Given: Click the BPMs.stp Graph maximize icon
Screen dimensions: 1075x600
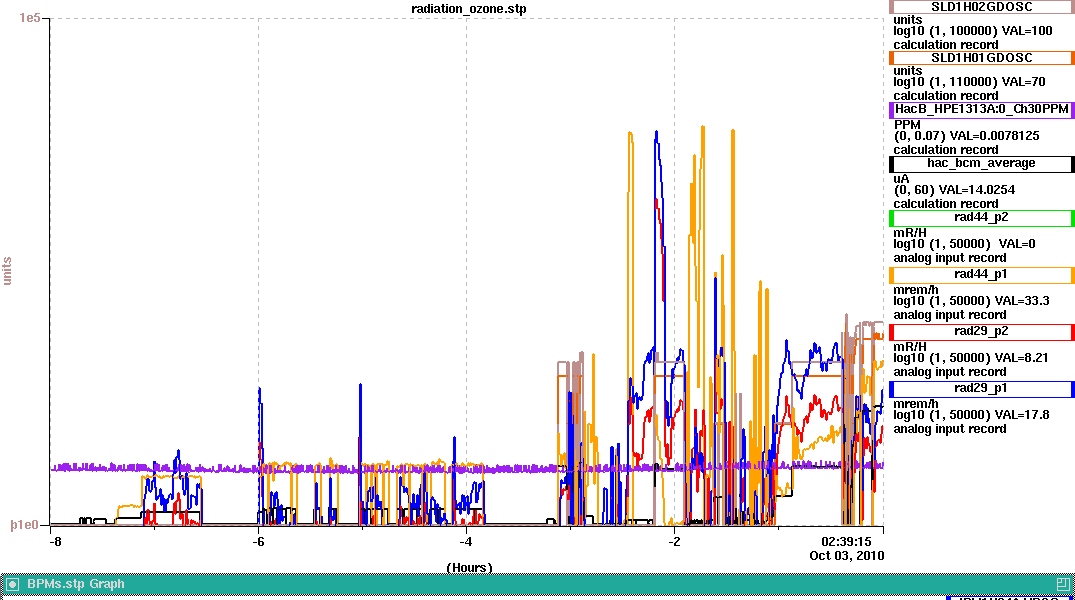Looking at the screenshot, I should [1063, 584].
